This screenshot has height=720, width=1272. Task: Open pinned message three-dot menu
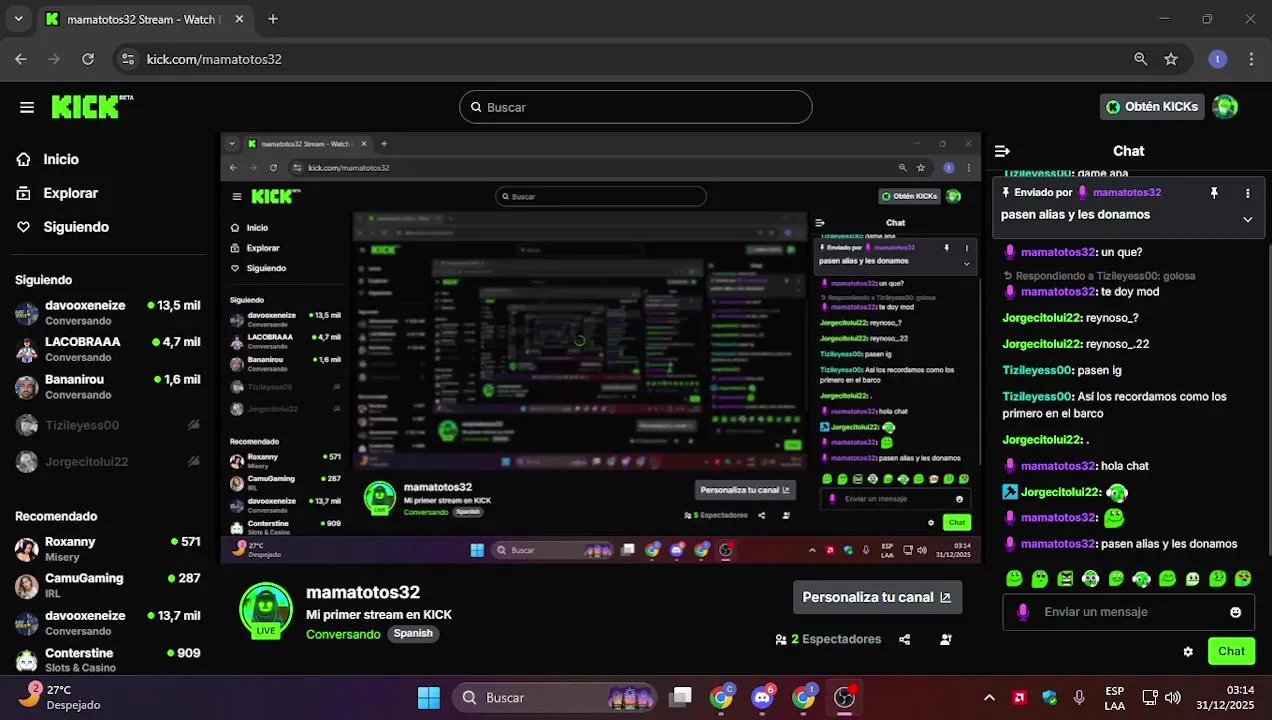1247,193
